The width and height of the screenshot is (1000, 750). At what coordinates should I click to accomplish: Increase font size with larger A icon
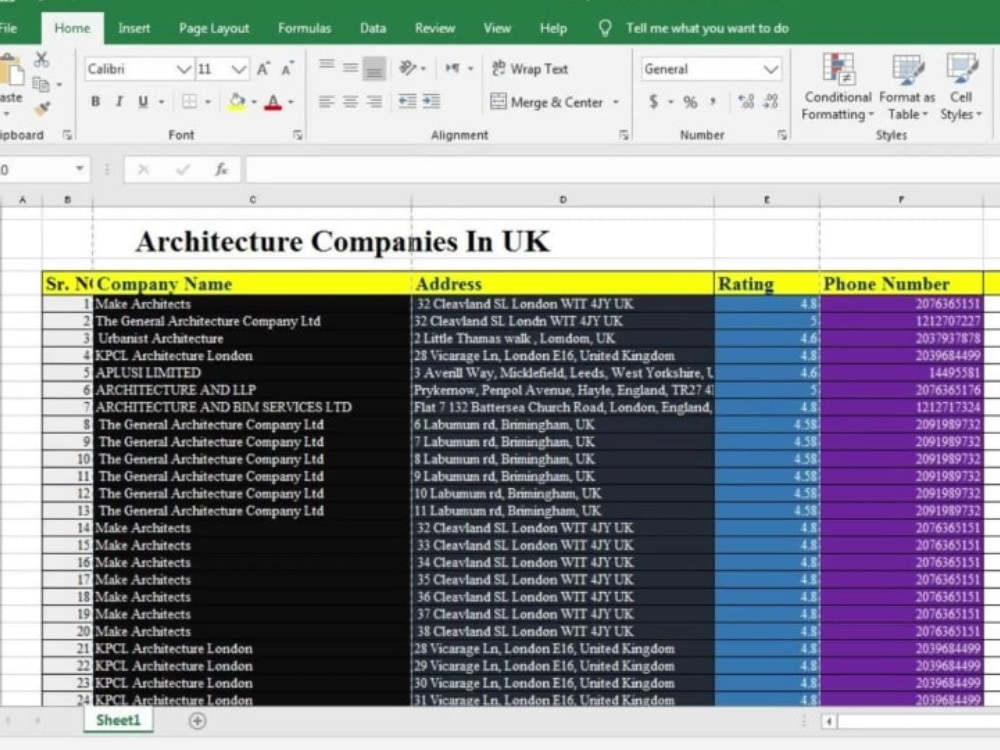pyautogui.click(x=263, y=69)
